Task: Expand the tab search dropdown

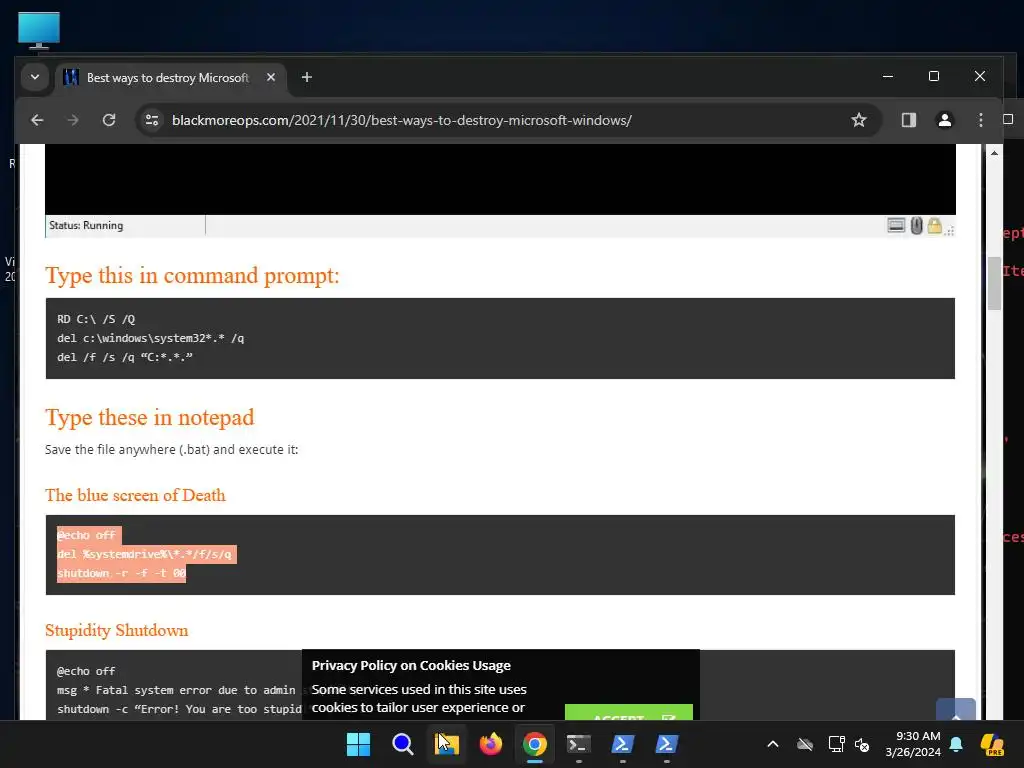Action: coord(35,77)
